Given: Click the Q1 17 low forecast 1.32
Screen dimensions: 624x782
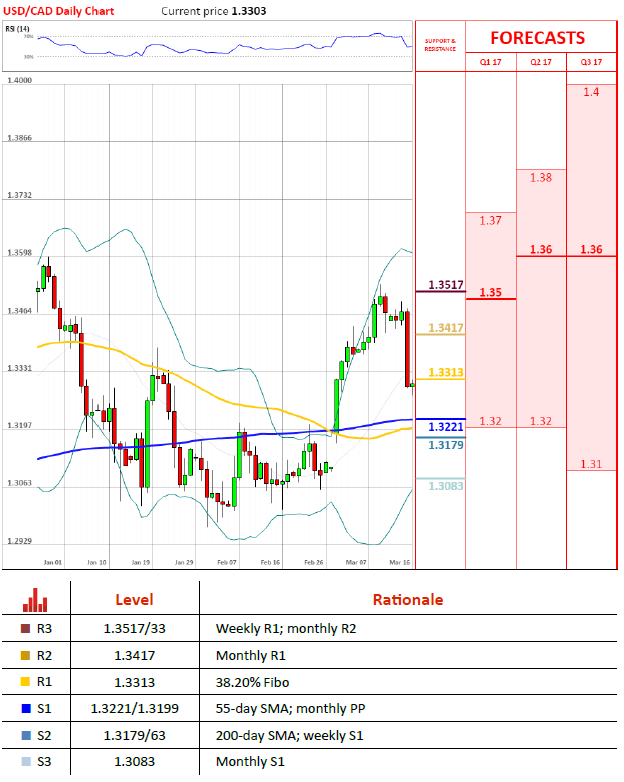Looking at the screenshot, I should click(x=490, y=421).
